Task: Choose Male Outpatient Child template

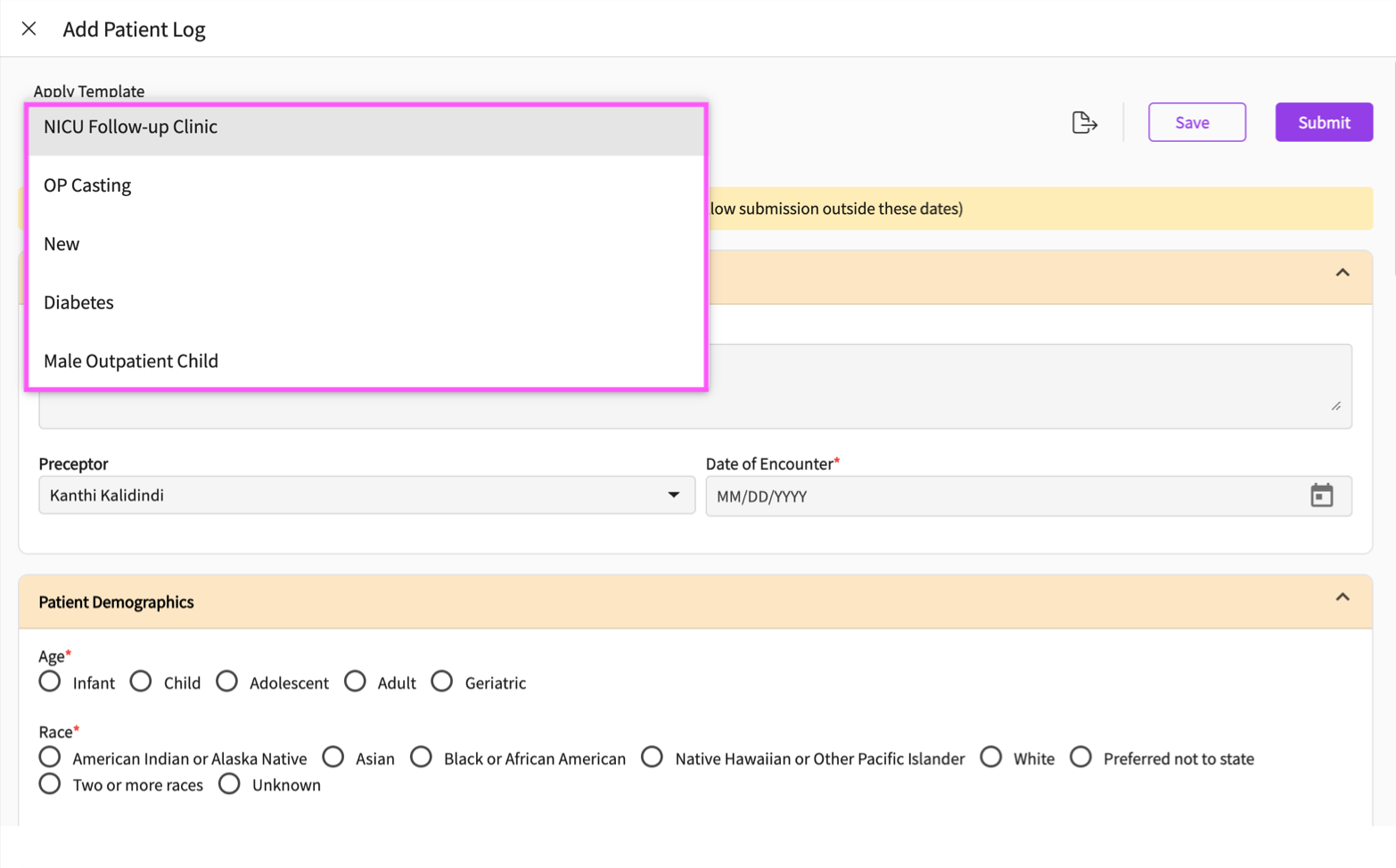Action: click(131, 361)
